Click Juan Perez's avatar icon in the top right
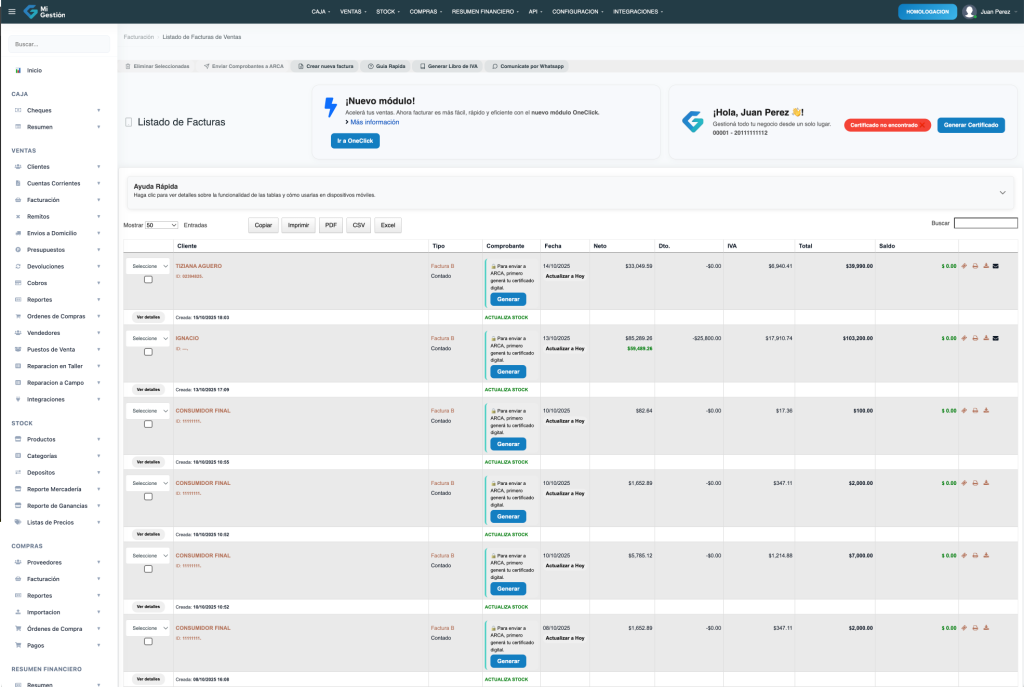 [x=969, y=11]
